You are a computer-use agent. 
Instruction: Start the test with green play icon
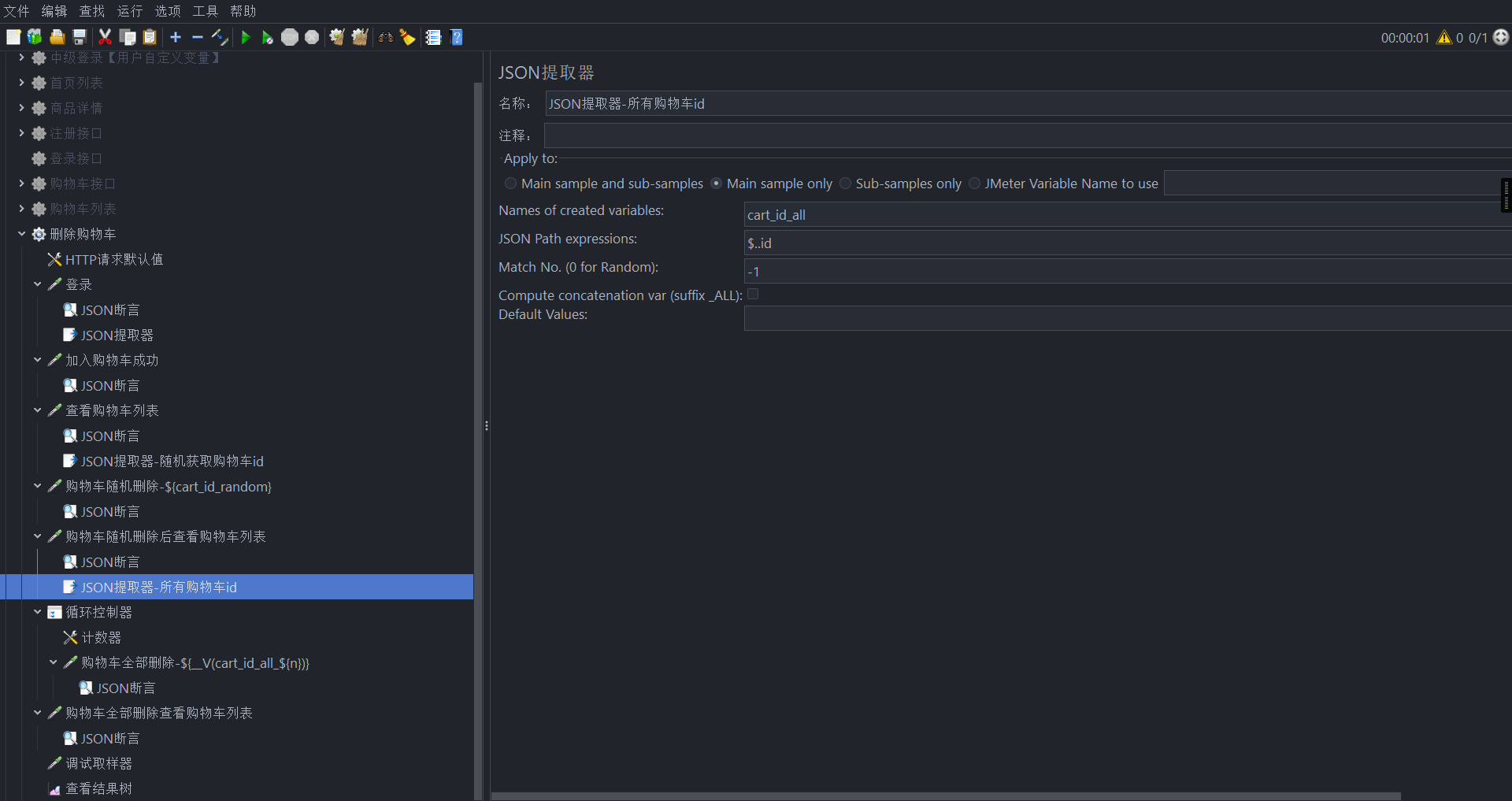pyautogui.click(x=246, y=37)
